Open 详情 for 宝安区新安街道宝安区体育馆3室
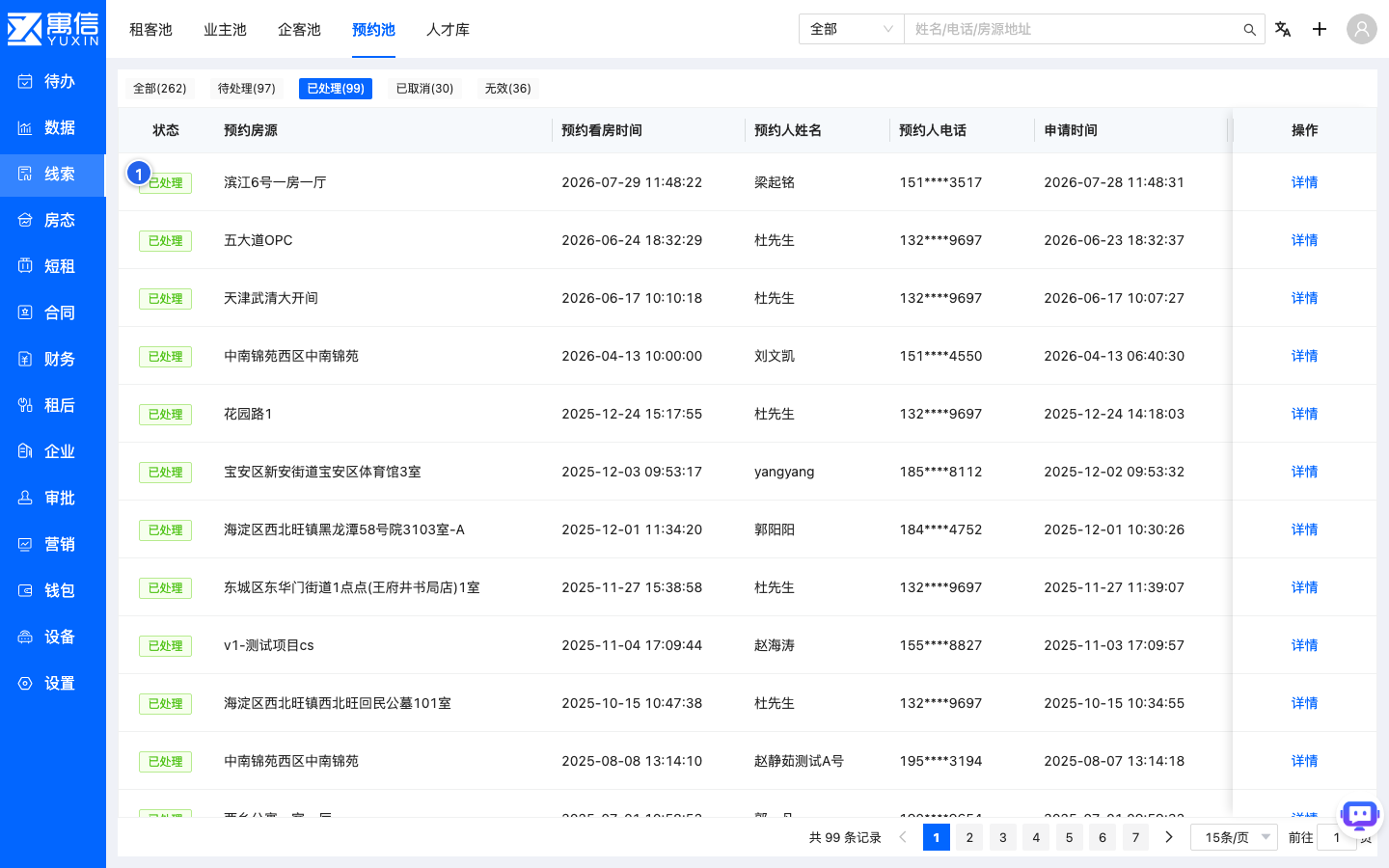 click(x=1304, y=472)
